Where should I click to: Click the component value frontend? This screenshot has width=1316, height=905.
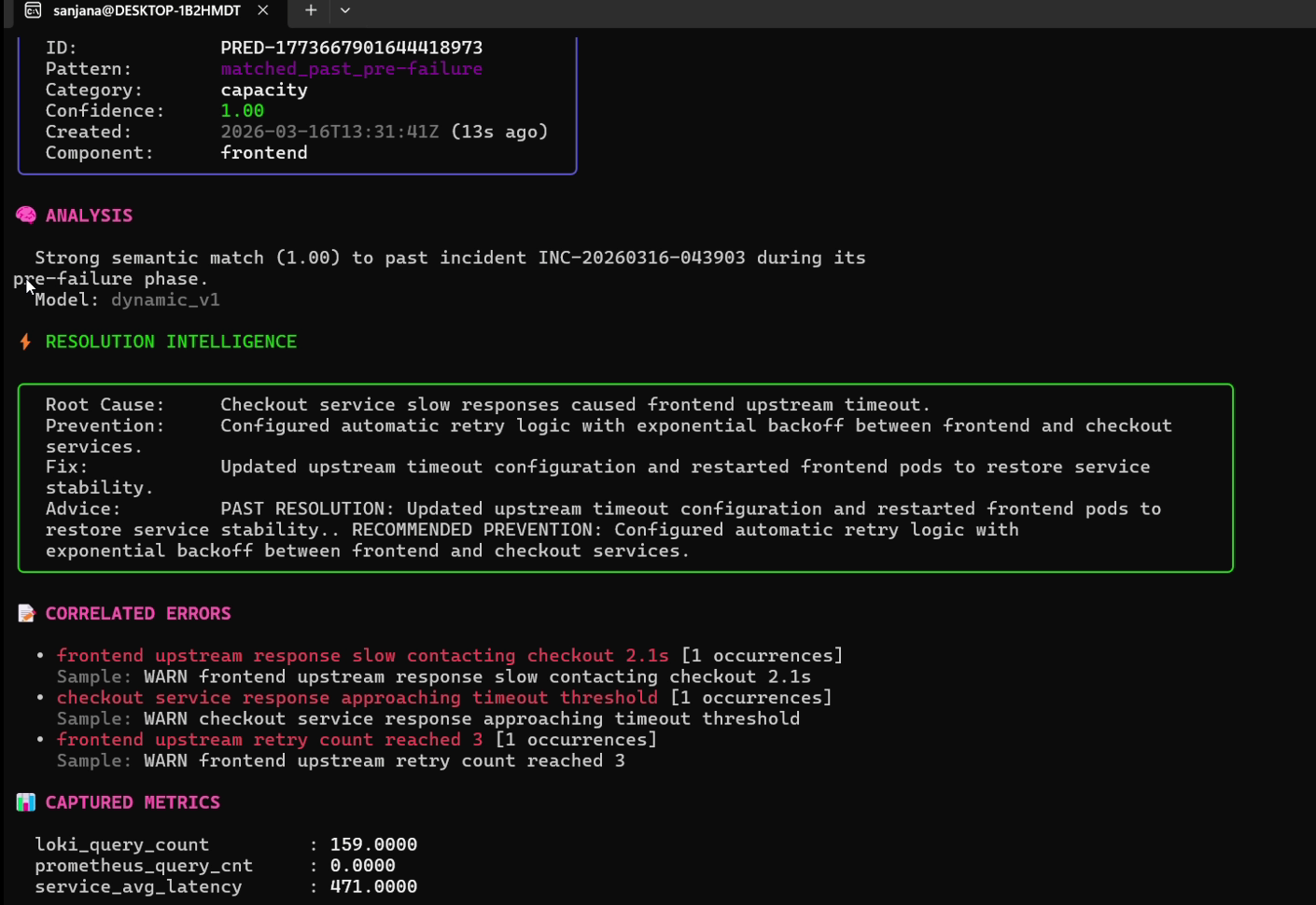264,152
